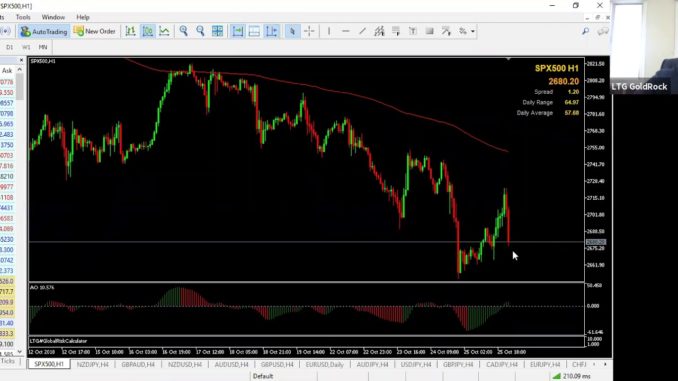This screenshot has width=678, height=381.
Task: Draw a vertical line on chart
Action: 329,31
